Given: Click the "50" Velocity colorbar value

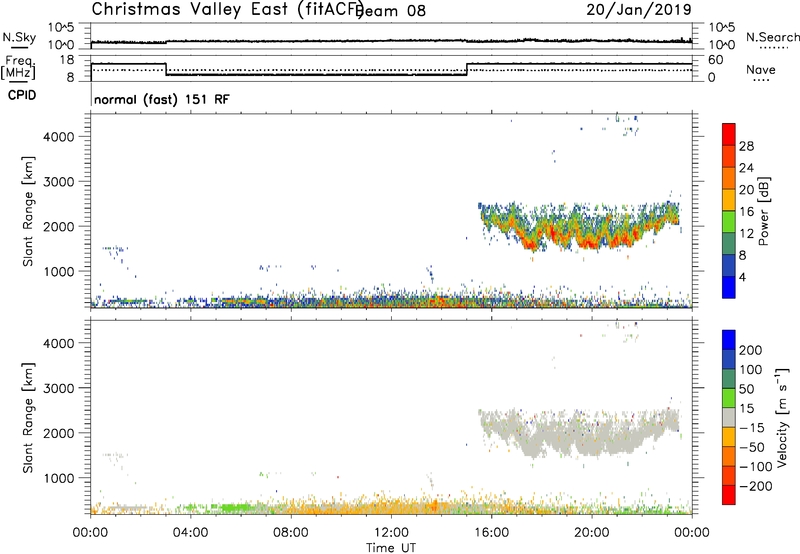Looking at the screenshot, I should pos(746,389).
